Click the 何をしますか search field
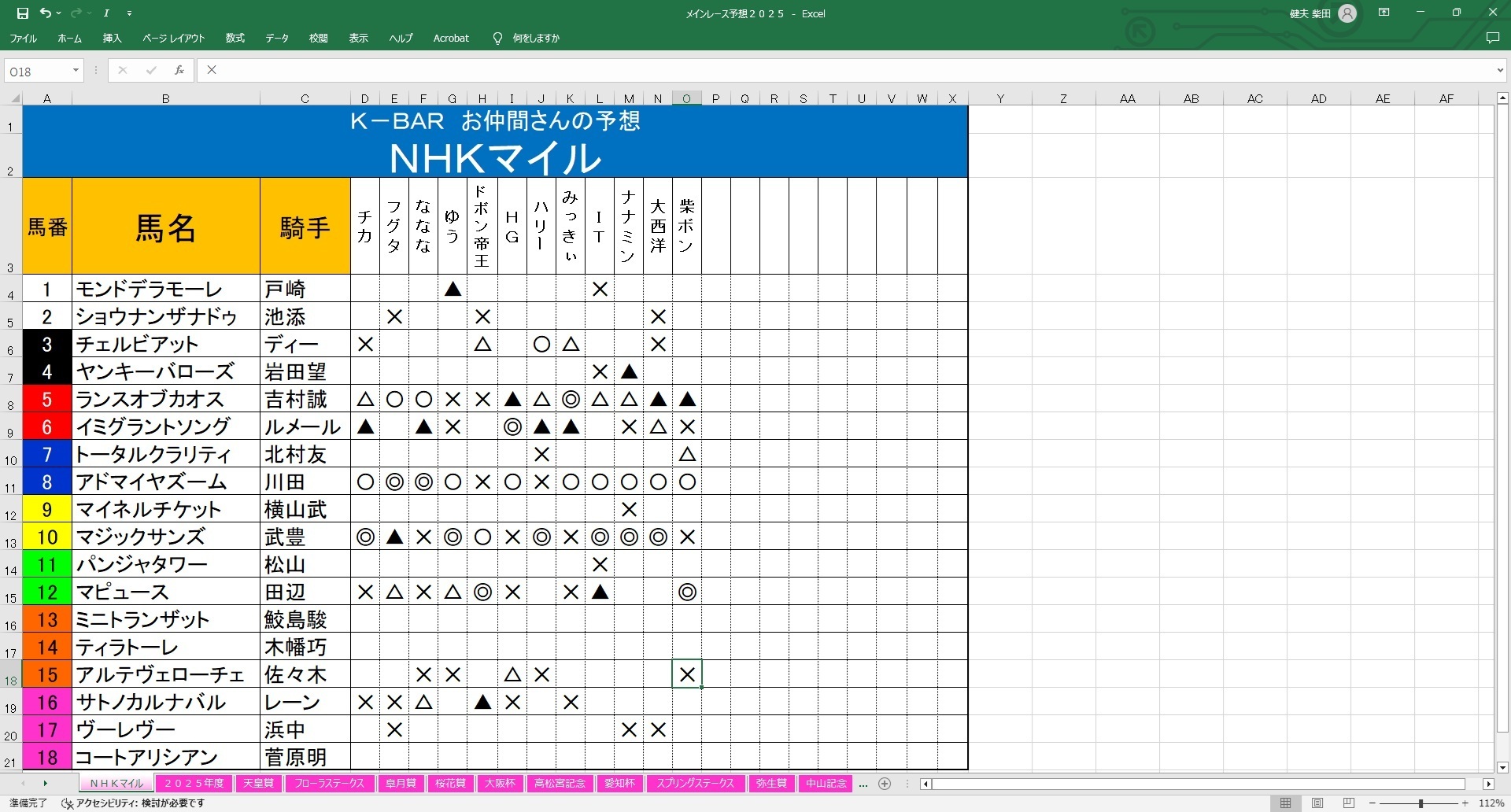This screenshot has width=1511, height=812. click(536, 38)
